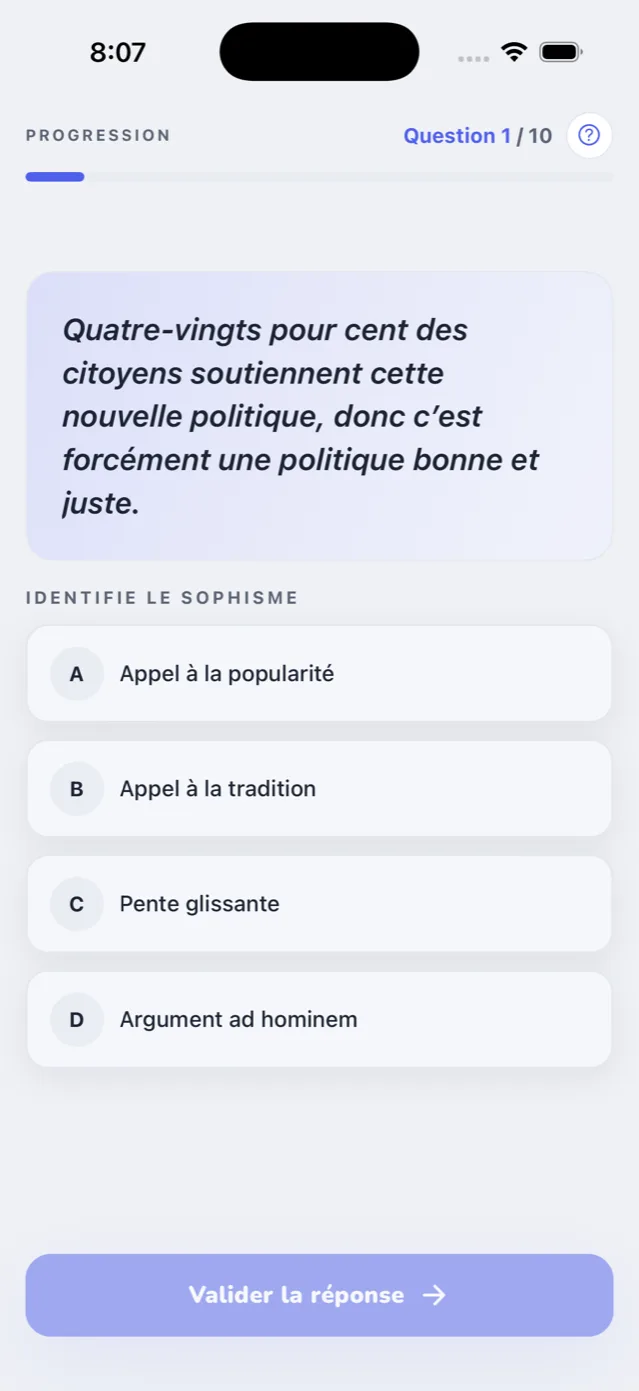Click the unfilled grey progress track
The height and width of the screenshot is (1391, 639).
(x=349, y=177)
